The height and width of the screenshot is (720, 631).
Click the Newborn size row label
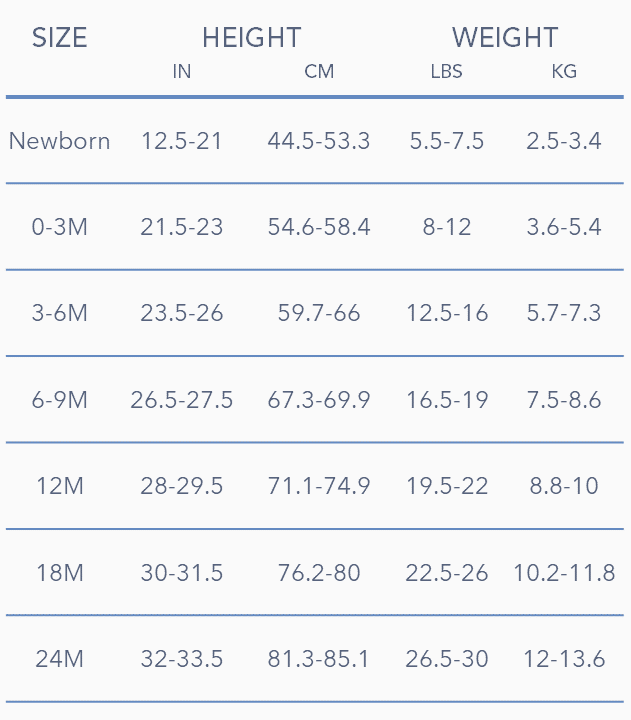[x=60, y=141]
